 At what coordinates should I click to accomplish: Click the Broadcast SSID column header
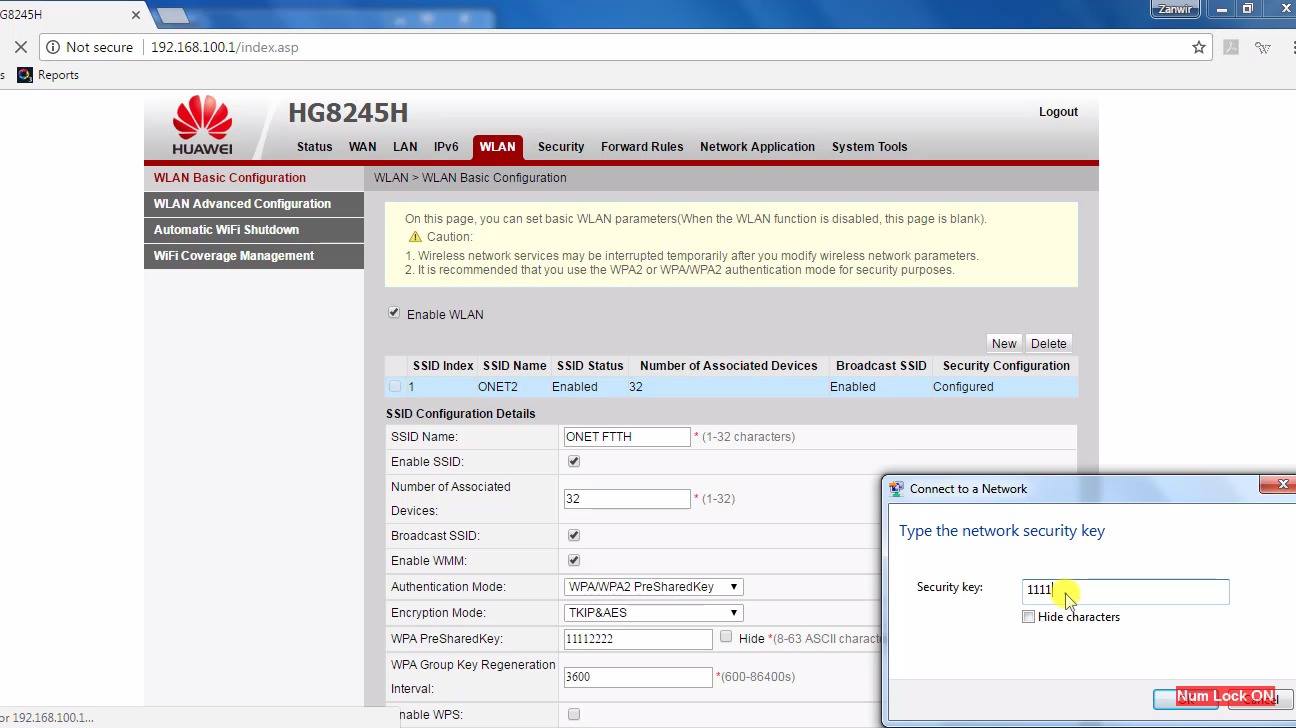click(881, 366)
